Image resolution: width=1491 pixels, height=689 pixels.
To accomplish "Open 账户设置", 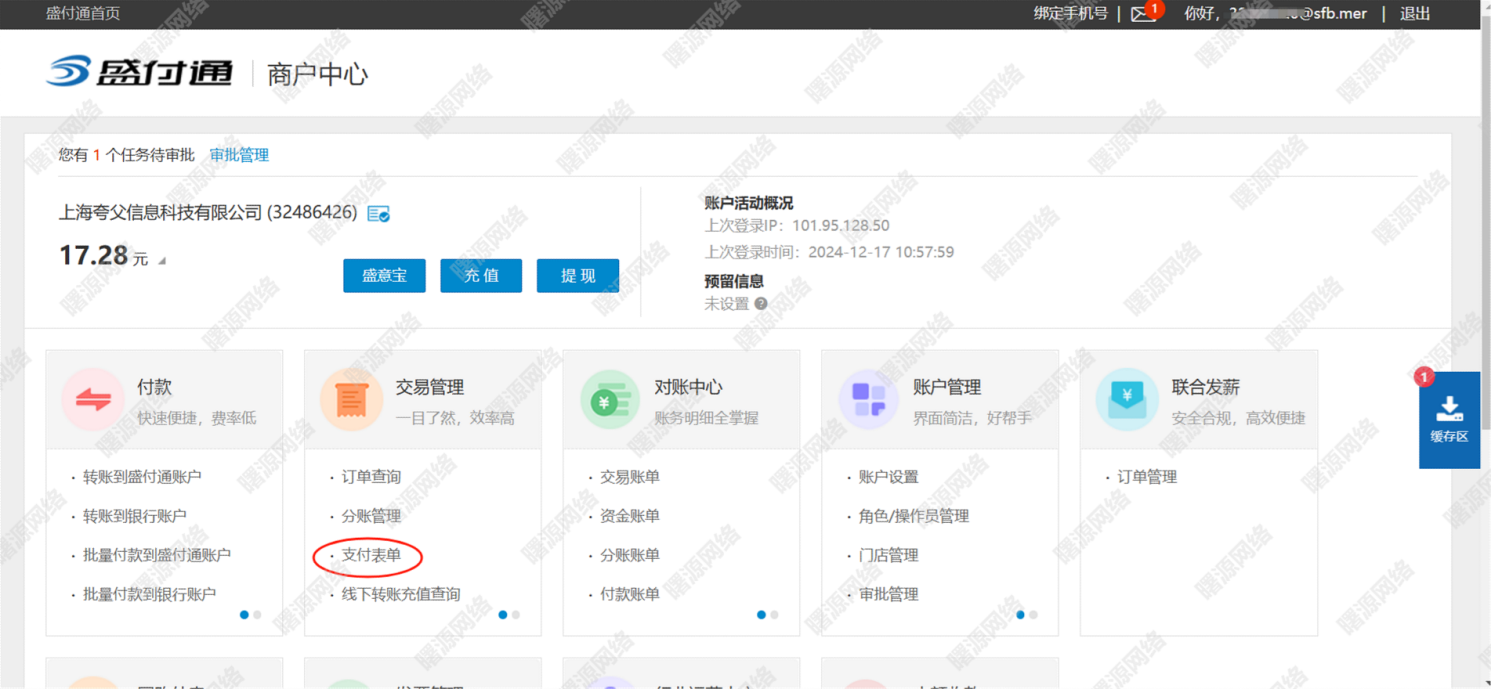I will [888, 477].
